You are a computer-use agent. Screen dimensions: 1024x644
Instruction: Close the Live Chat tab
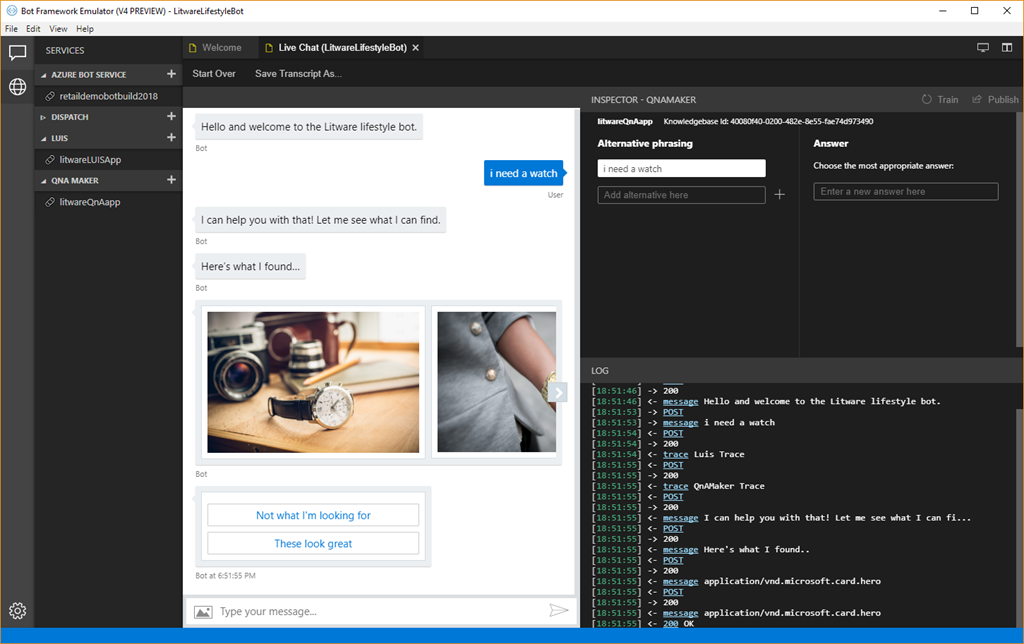415,48
